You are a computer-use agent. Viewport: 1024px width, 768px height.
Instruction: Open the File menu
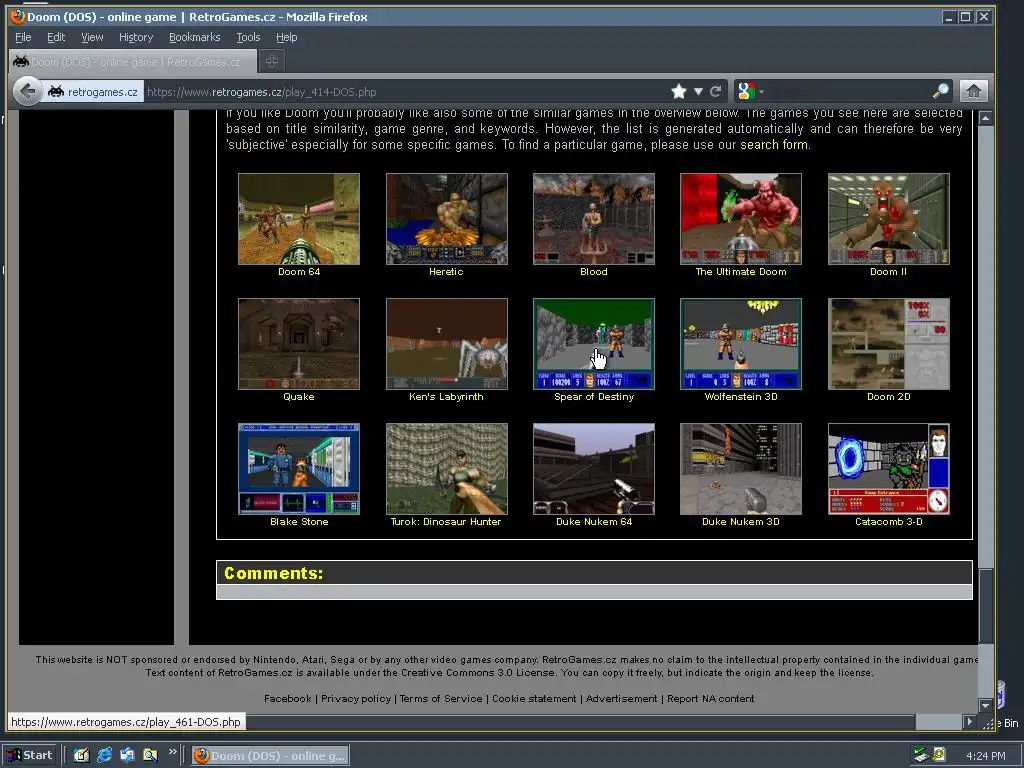(23, 37)
